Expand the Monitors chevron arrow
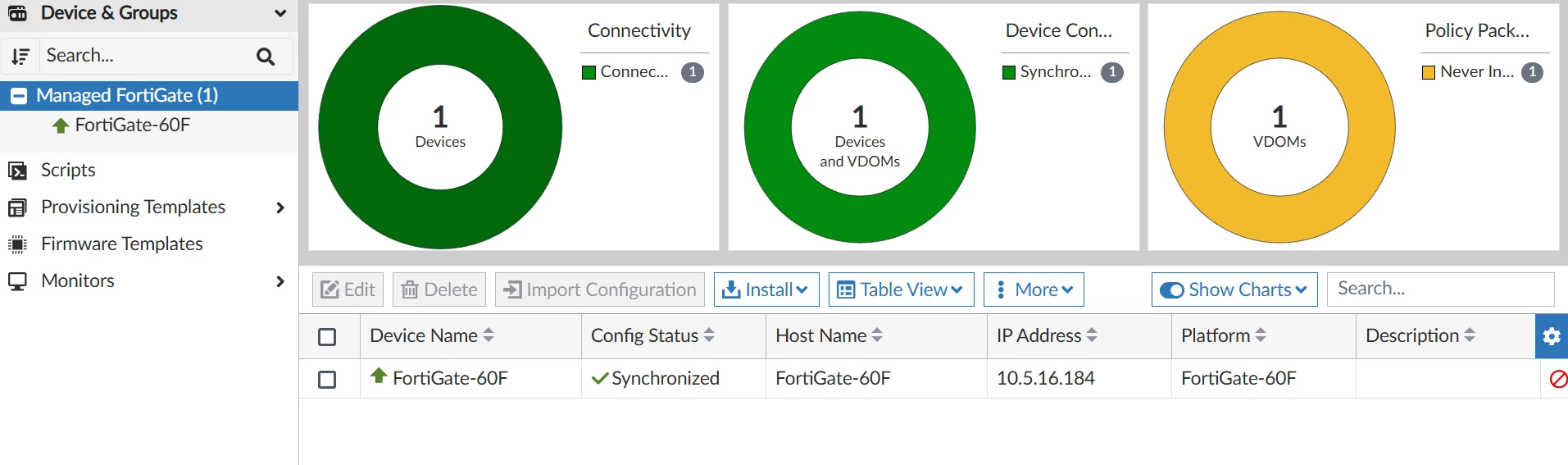 click(x=280, y=281)
